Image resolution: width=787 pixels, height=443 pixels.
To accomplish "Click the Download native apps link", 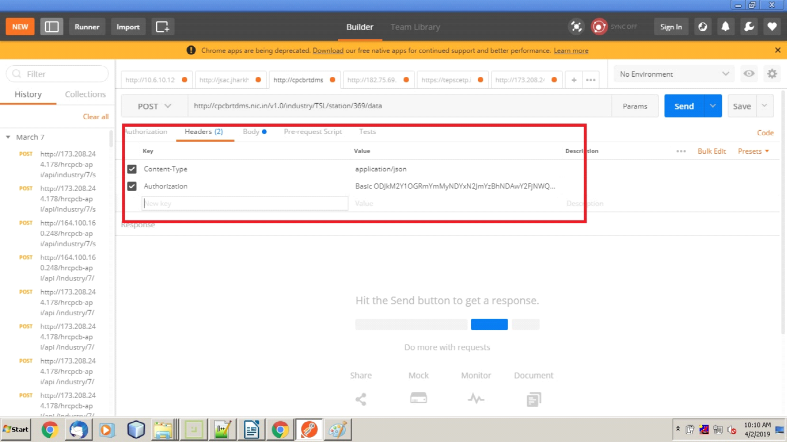I will [x=328, y=51].
